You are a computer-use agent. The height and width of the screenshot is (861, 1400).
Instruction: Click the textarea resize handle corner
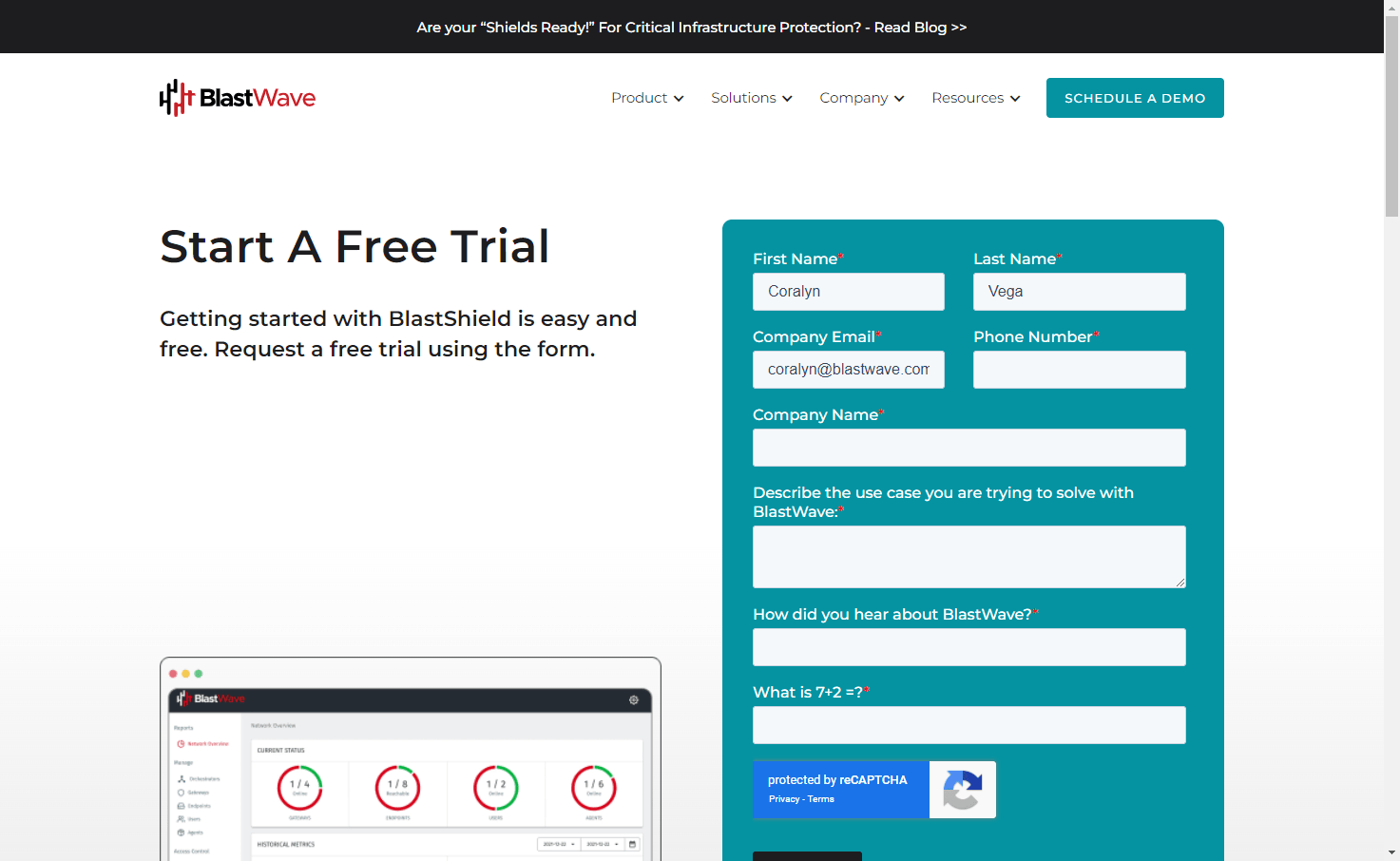[x=1179, y=582]
